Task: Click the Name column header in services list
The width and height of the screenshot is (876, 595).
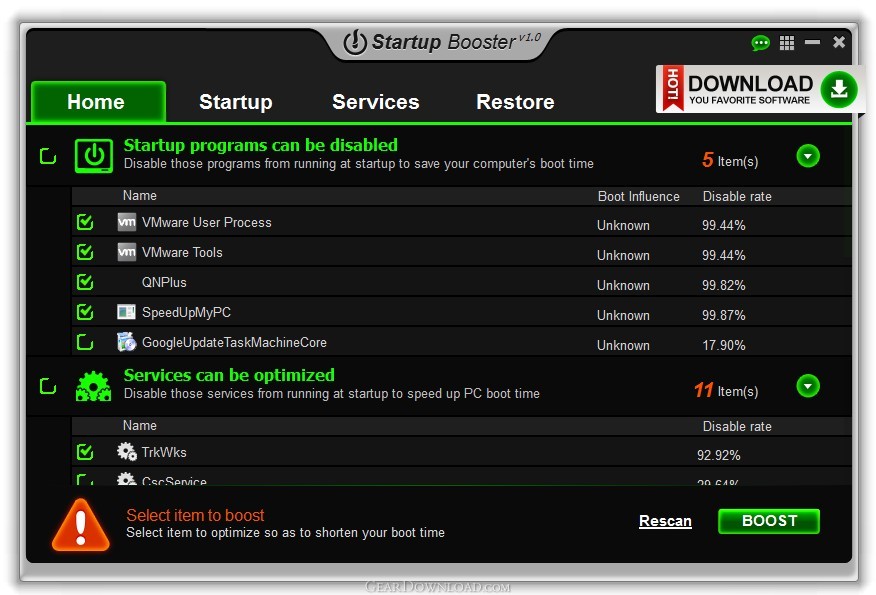Action: 140,425
